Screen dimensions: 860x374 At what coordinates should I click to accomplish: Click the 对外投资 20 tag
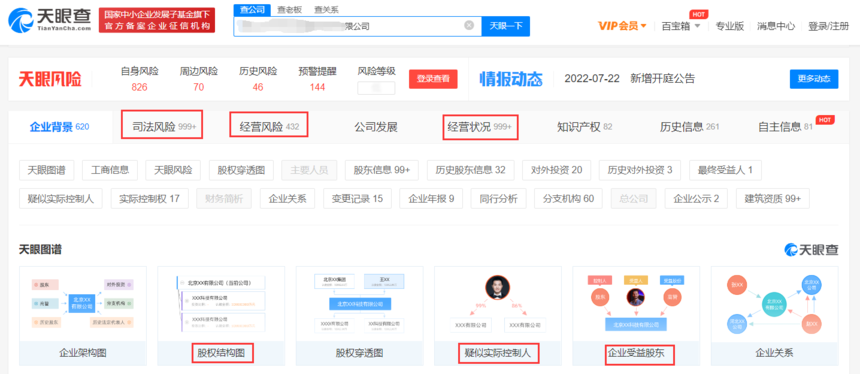[x=557, y=170]
